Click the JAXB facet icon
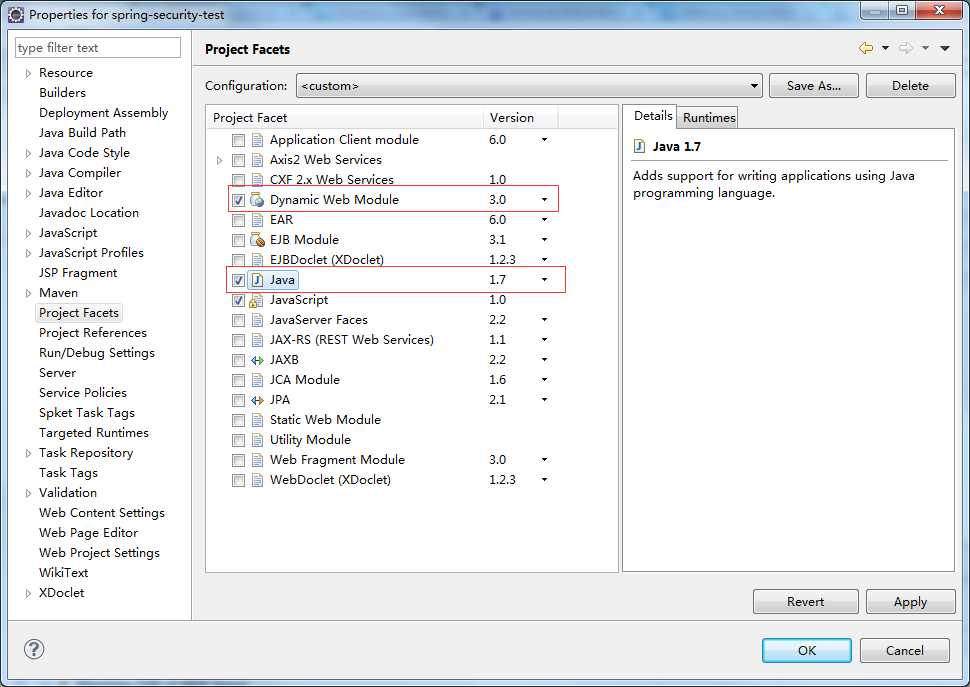This screenshot has height=687, width=970. click(x=257, y=360)
